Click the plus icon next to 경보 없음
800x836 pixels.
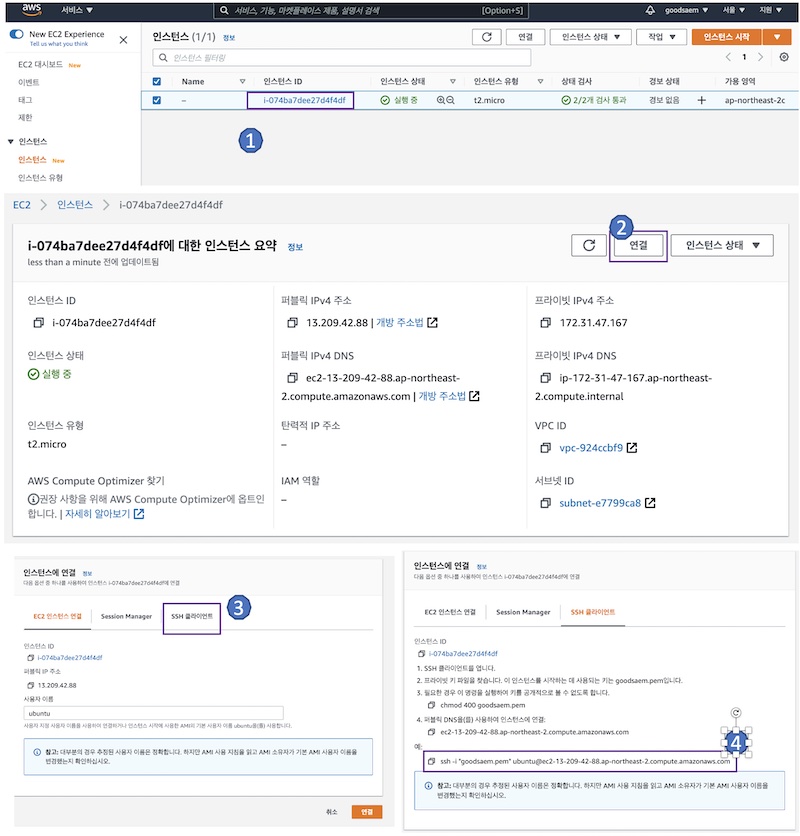[x=701, y=100]
